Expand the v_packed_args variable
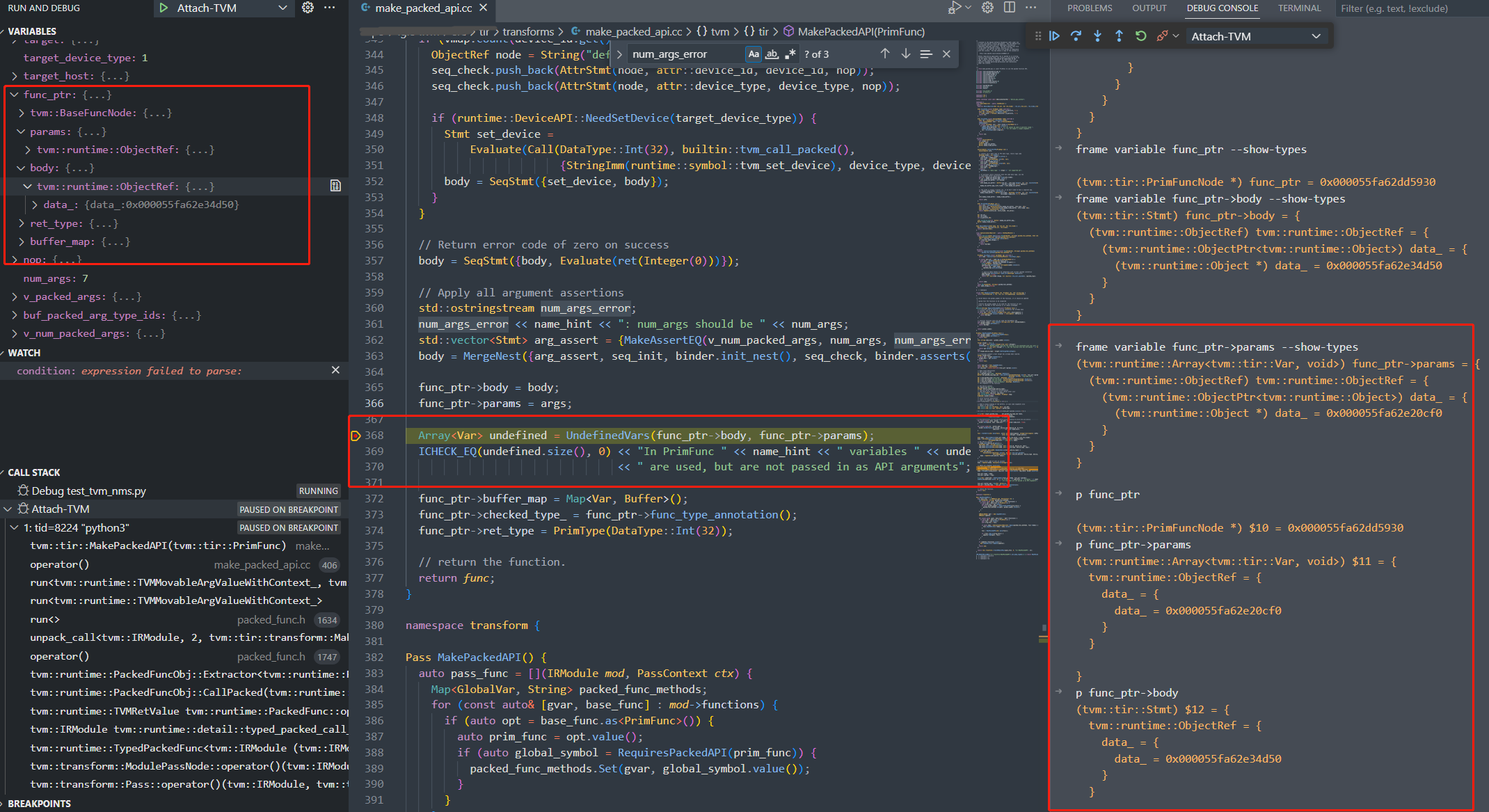 tap(15, 296)
